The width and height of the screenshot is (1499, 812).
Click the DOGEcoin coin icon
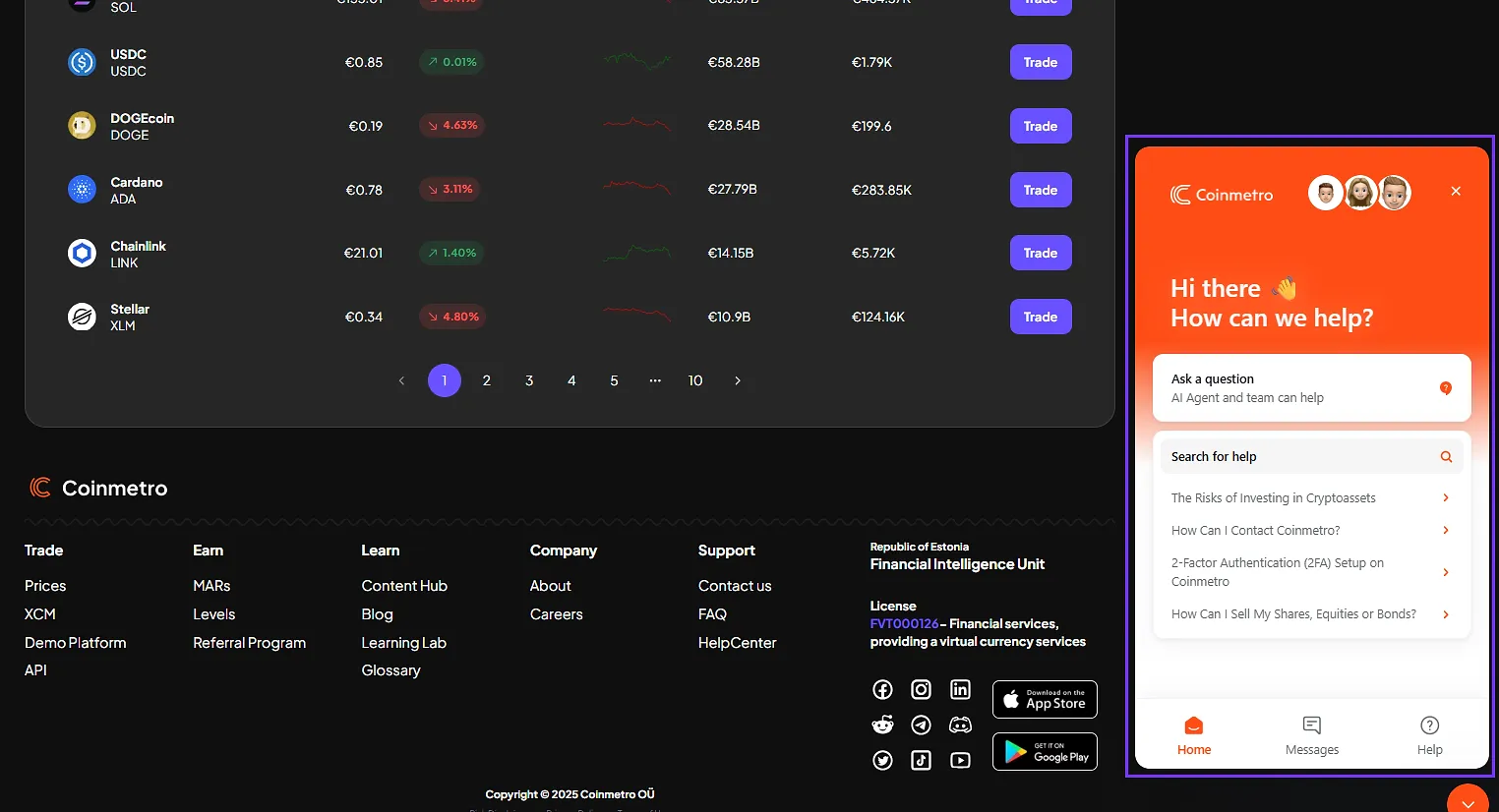[x=82, y=126]
